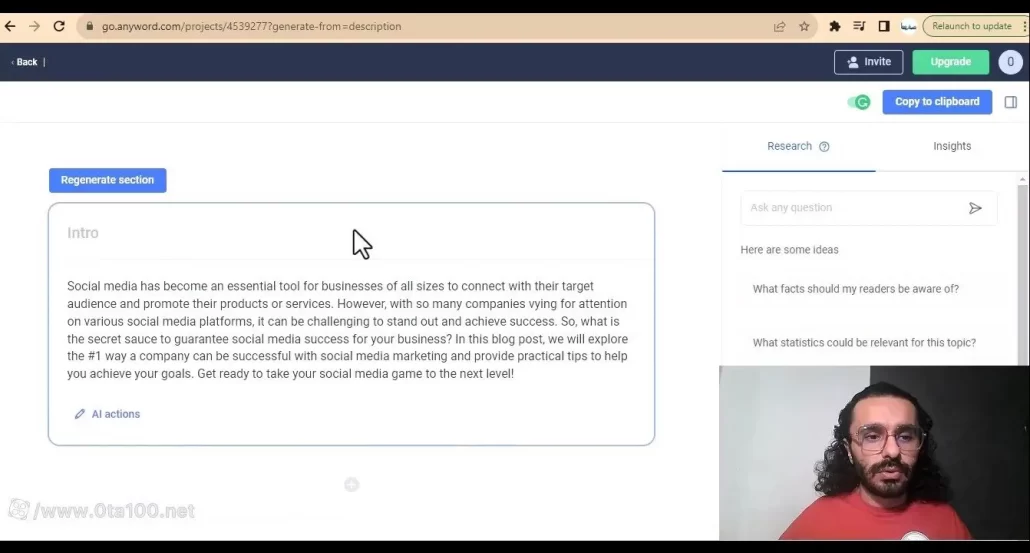Click the green Upgrade button

[x=950, y=62]
